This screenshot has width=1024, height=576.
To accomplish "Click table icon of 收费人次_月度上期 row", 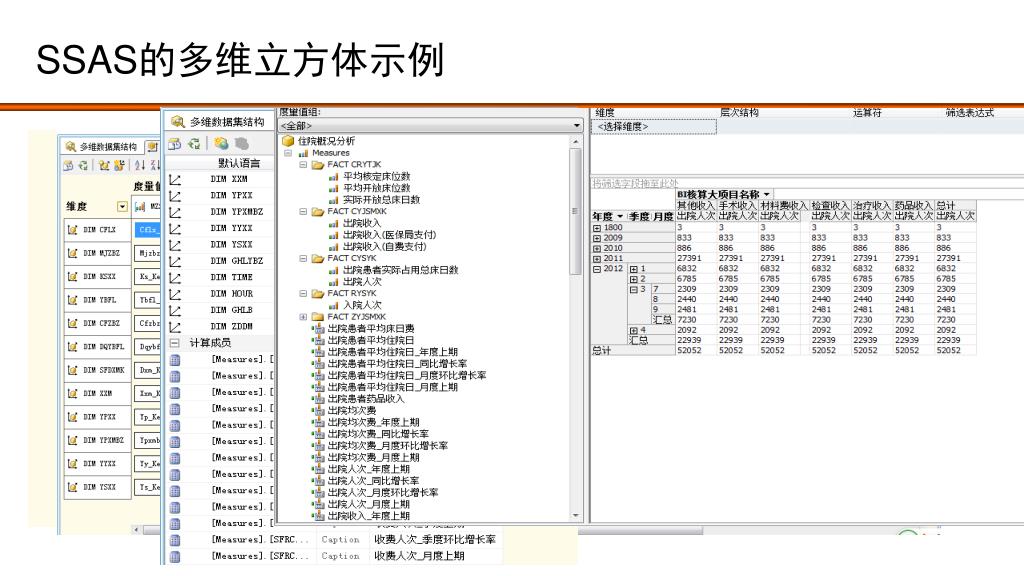I will point(174,556).
